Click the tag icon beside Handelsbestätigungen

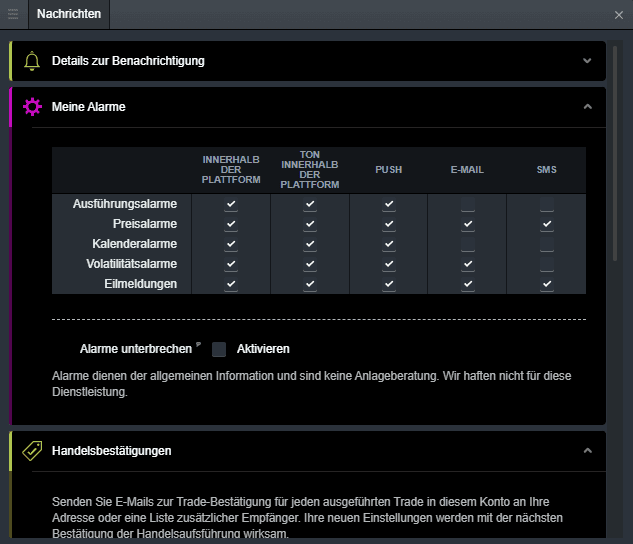[x=31, y=451]
